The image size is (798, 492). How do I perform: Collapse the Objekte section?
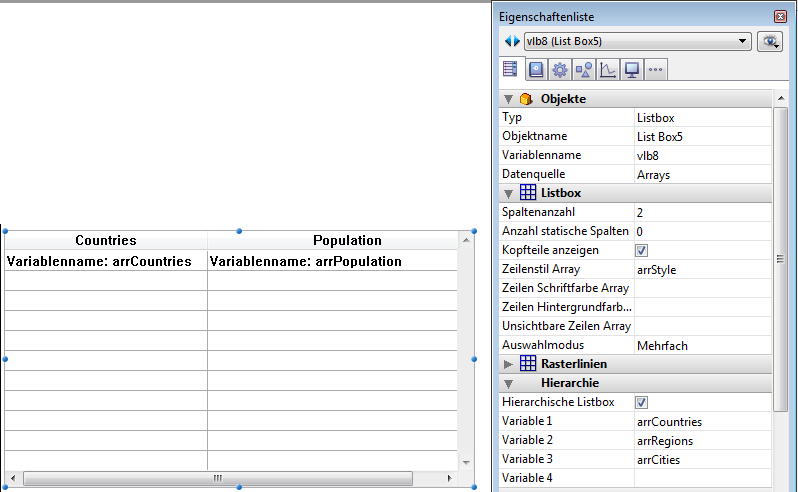click(x=509, y=99)
